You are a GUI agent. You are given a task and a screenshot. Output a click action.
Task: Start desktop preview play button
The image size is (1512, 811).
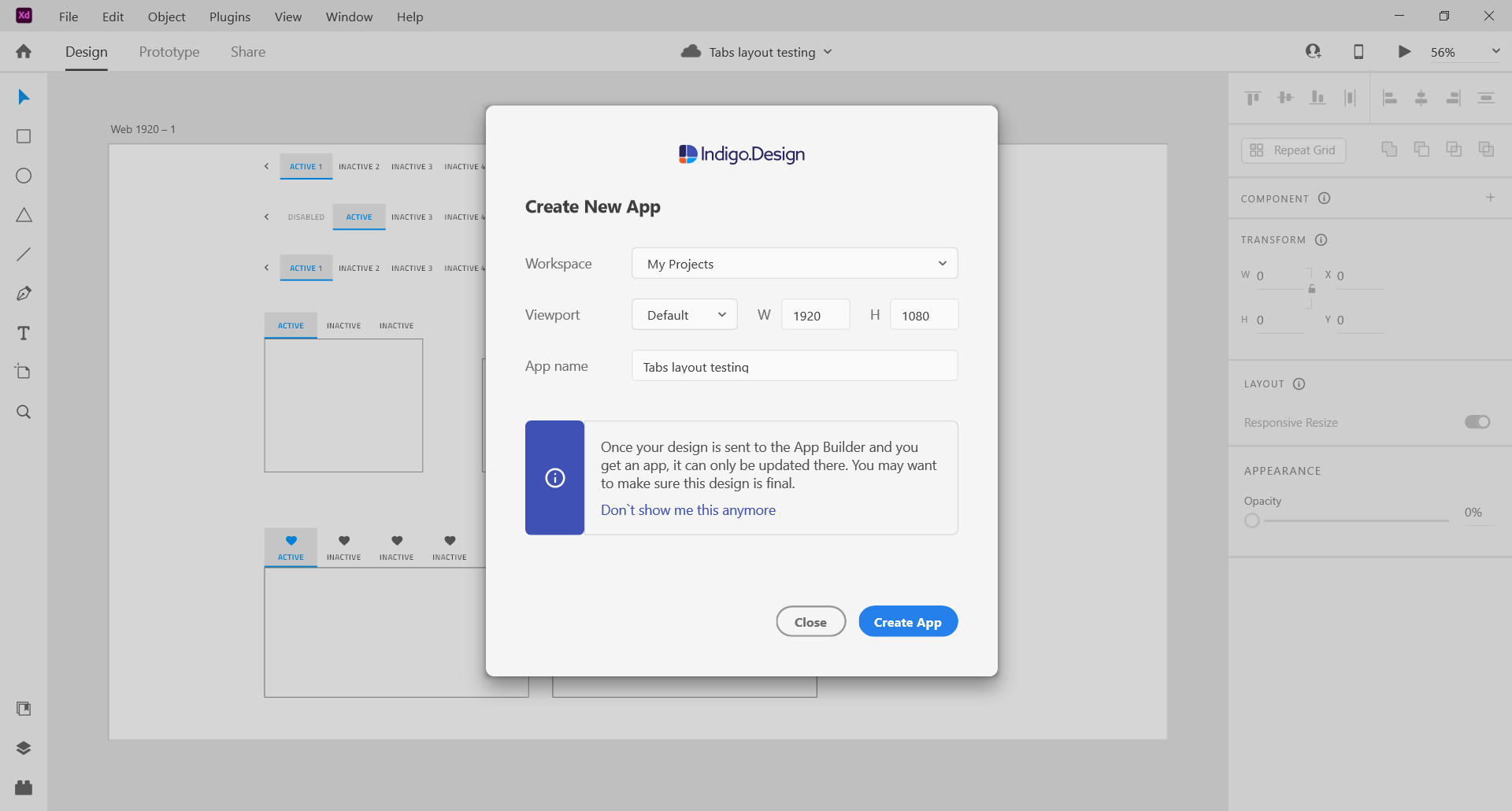pyautogui.click(x=1404, y=51)
